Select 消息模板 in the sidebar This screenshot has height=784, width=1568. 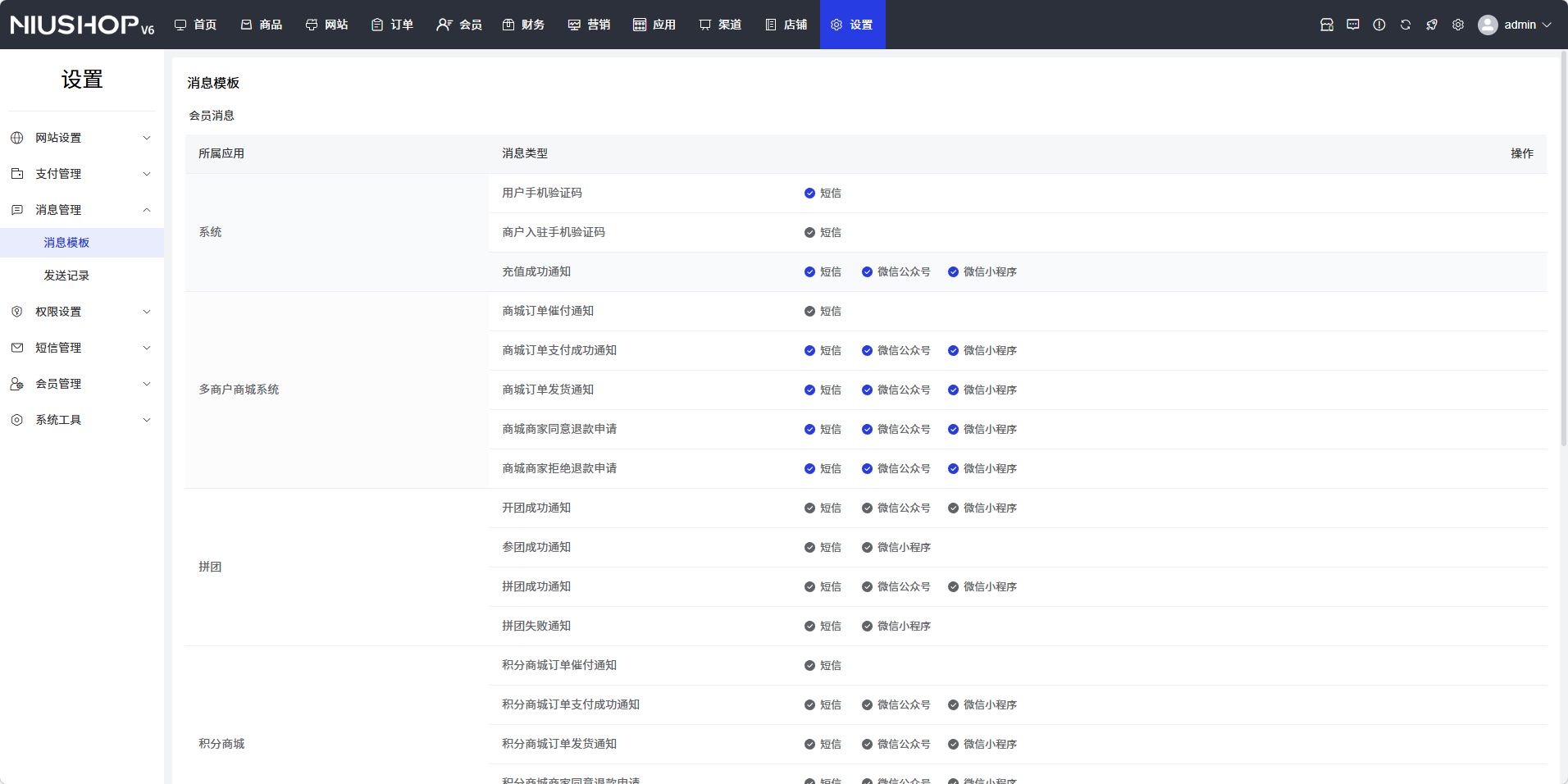(66, 243)
